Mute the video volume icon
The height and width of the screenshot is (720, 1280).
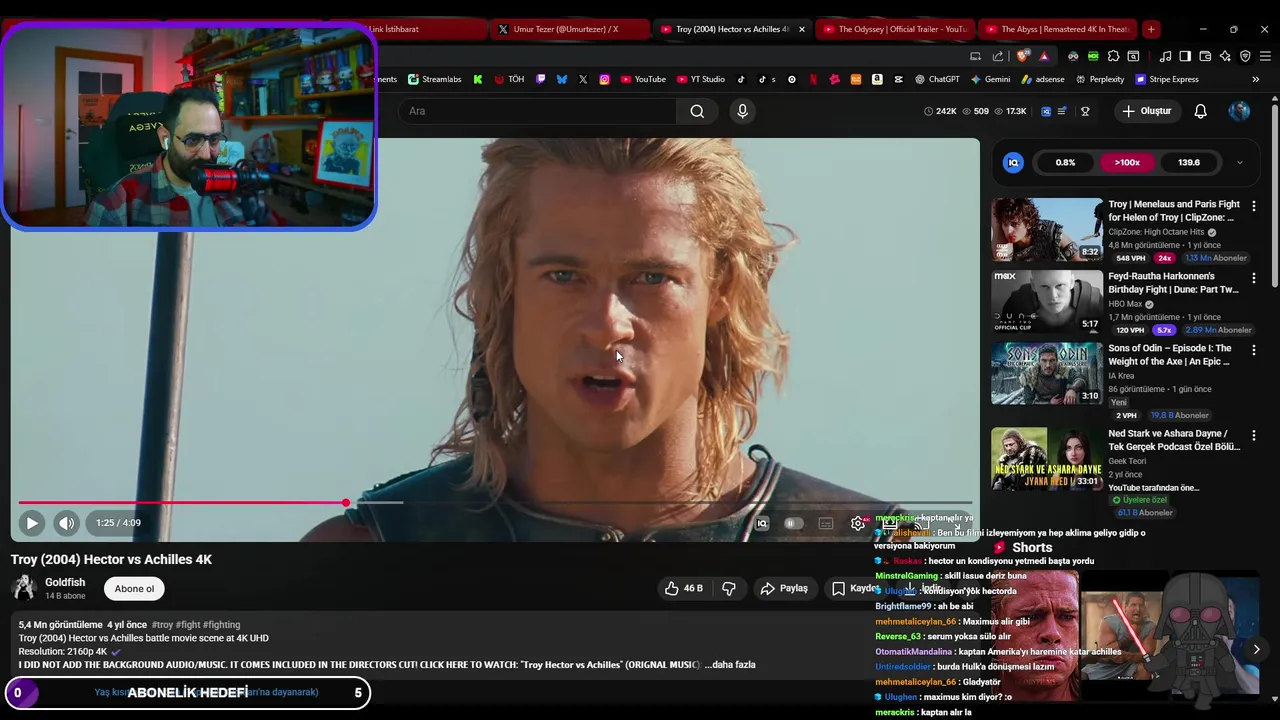(66, 523)
